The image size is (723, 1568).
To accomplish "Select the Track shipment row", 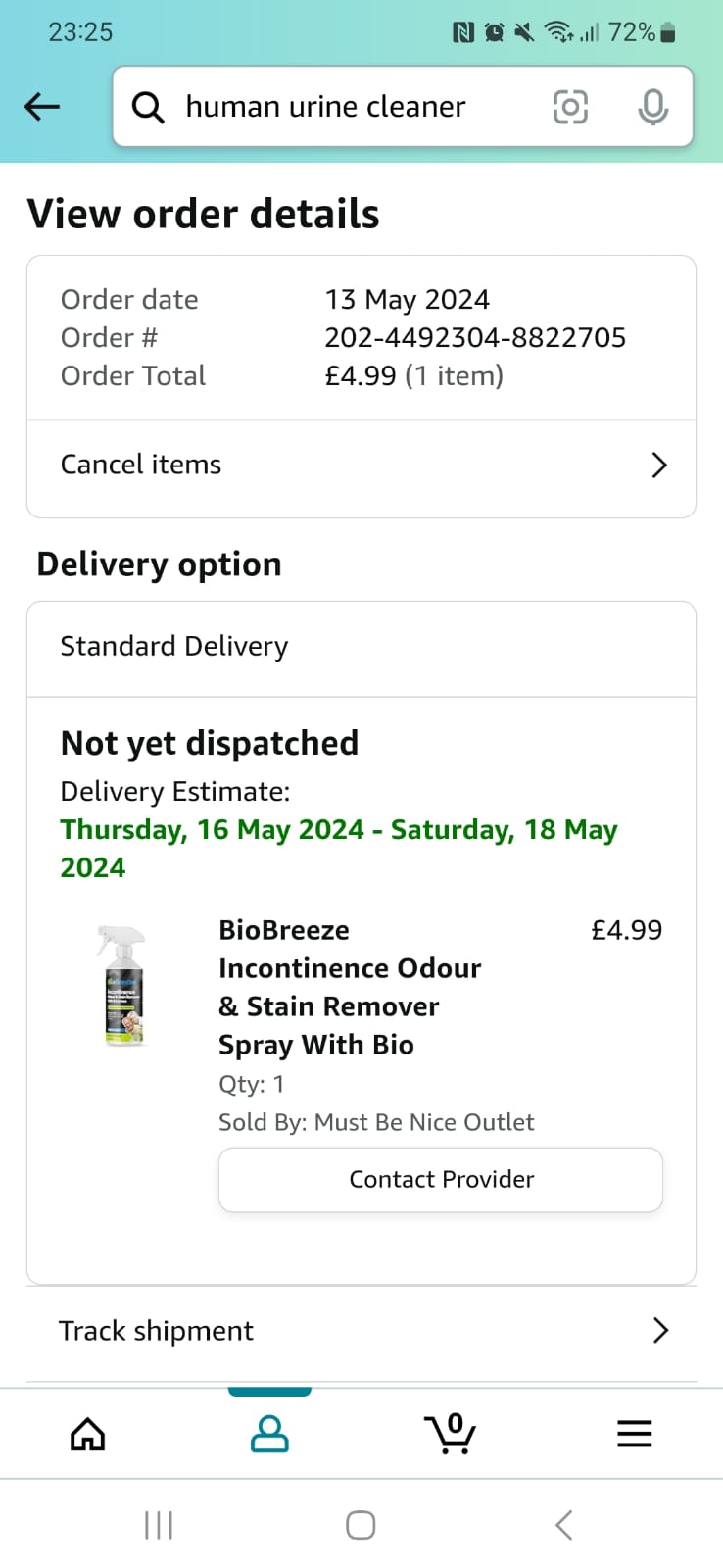I will 361,1331.
